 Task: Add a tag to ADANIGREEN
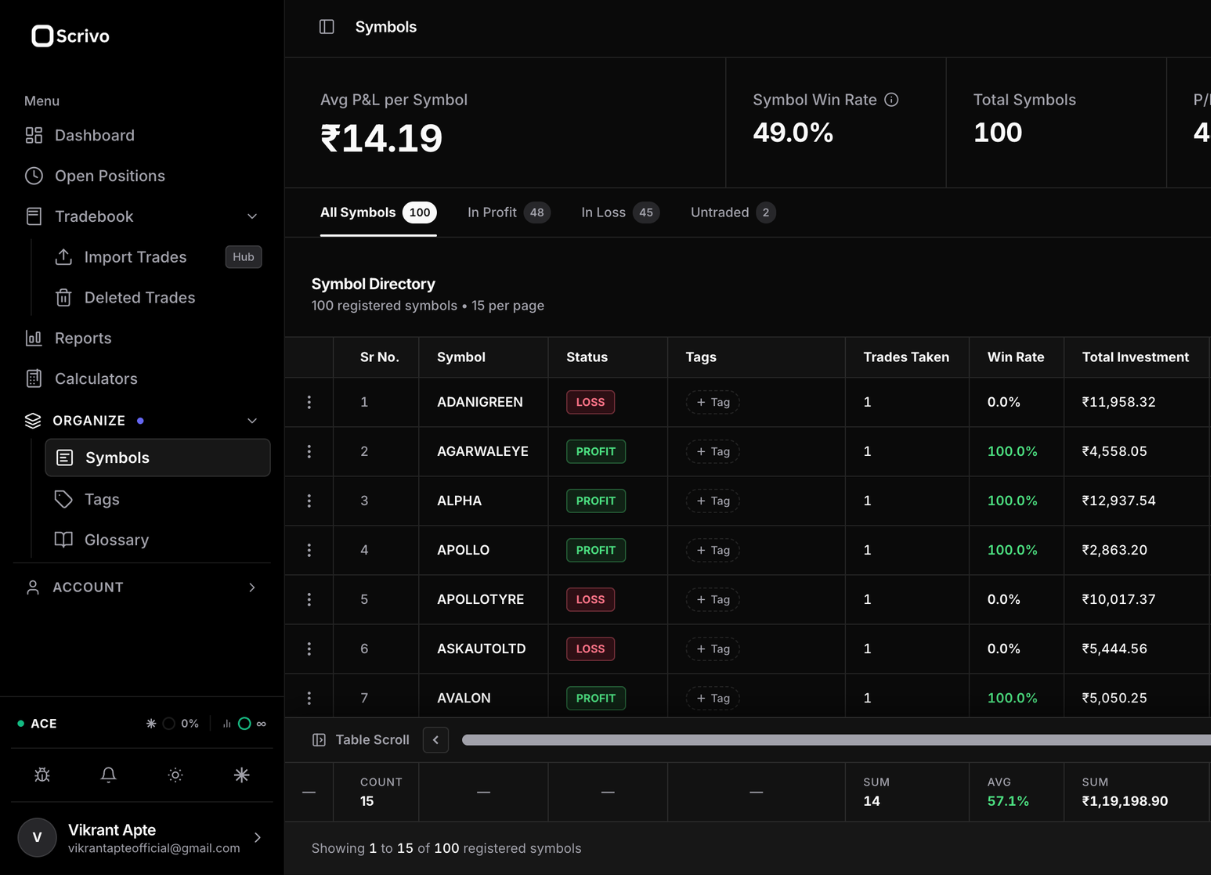click(713, 402)
